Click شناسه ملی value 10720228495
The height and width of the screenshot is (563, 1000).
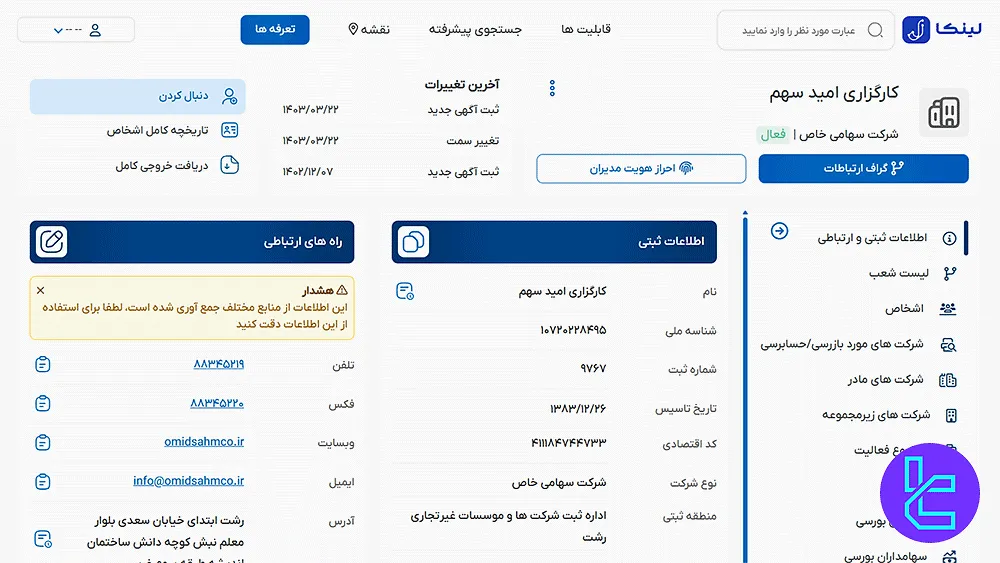click(x=573, y=330)
